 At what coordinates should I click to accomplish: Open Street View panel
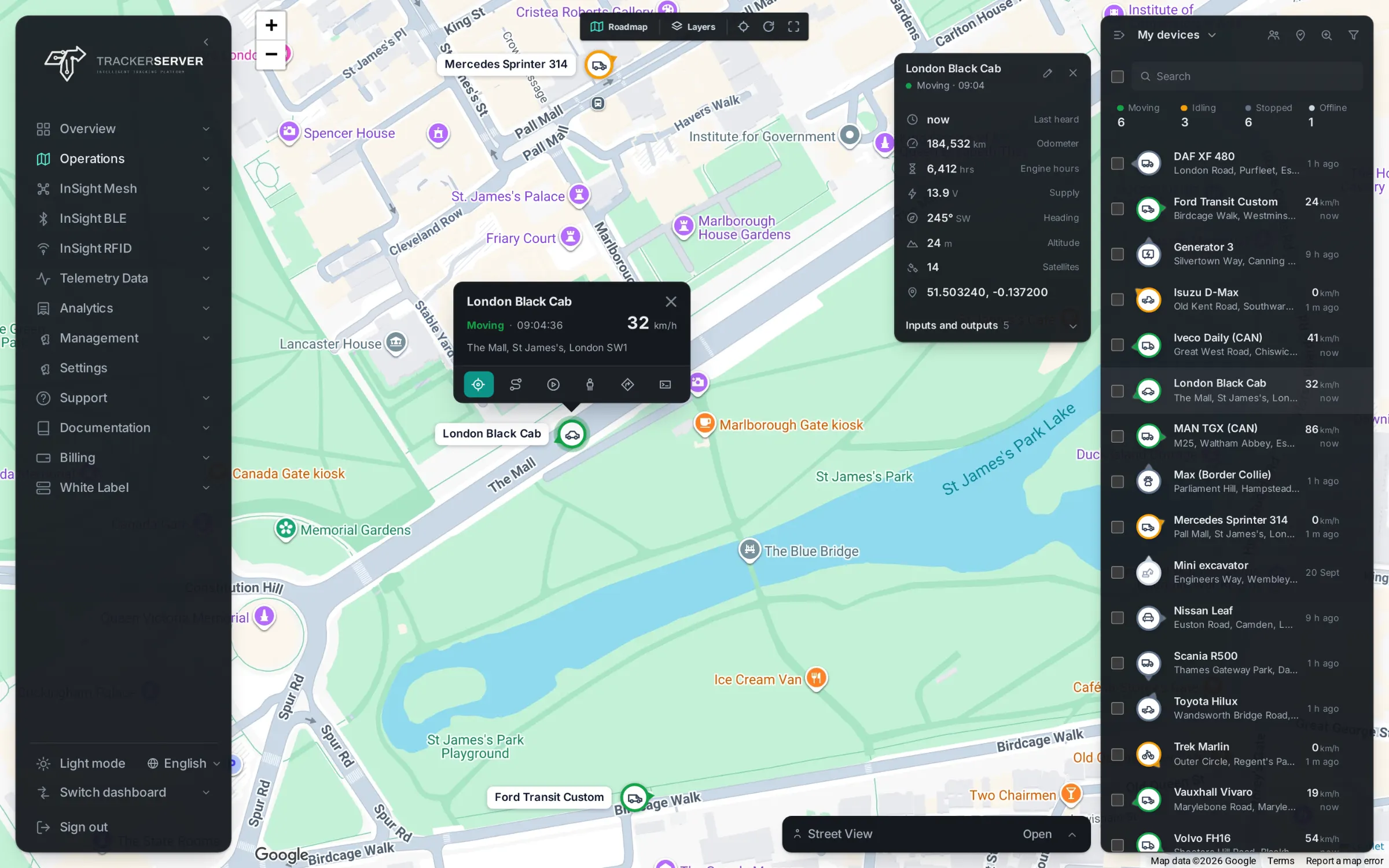(936, 834)
